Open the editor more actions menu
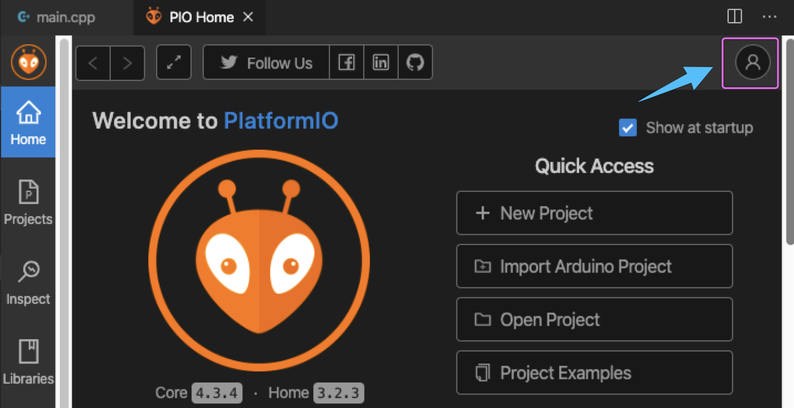Screen dimensions: 794x408 [x=769, y=17]
